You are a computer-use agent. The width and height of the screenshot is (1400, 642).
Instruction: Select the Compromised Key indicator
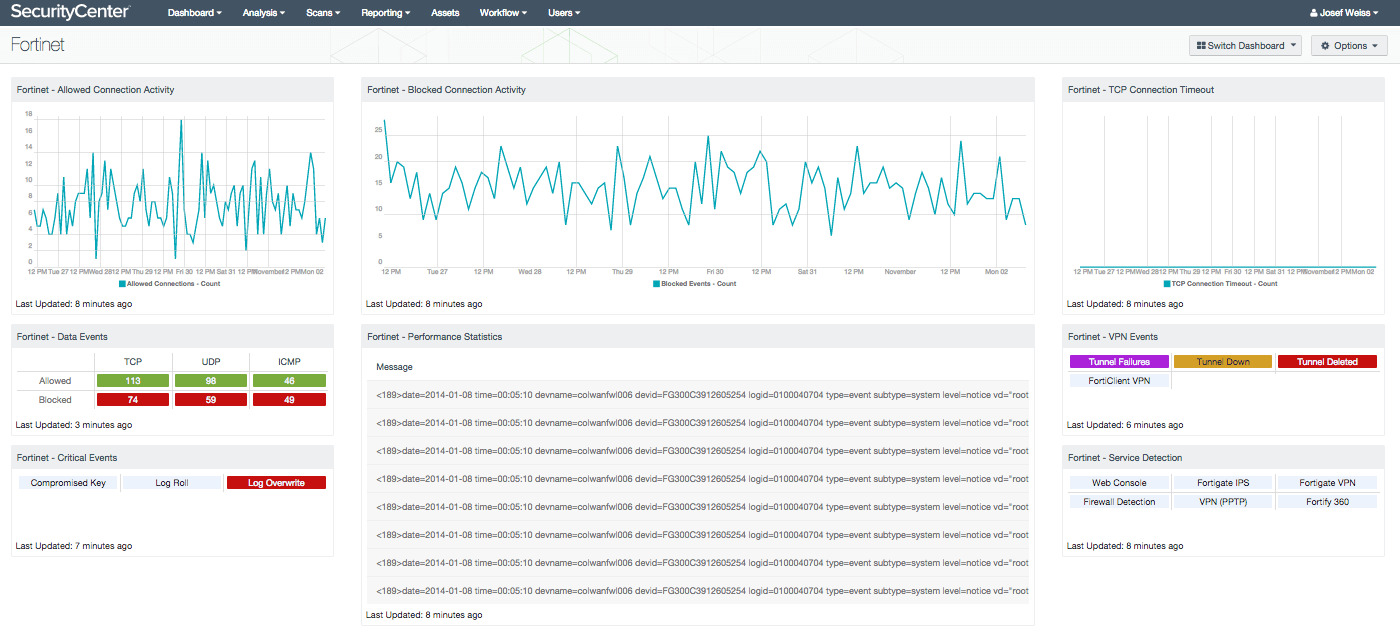[x=68, y=483]
